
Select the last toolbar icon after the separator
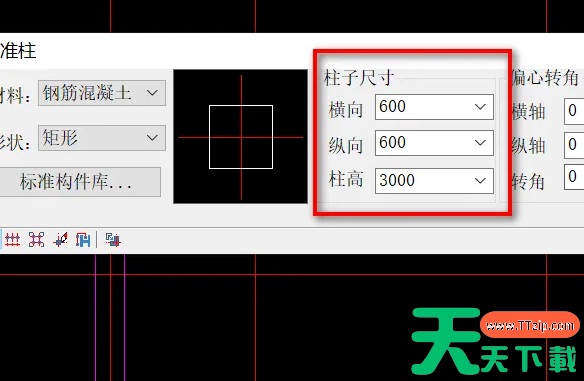(113, 239)
